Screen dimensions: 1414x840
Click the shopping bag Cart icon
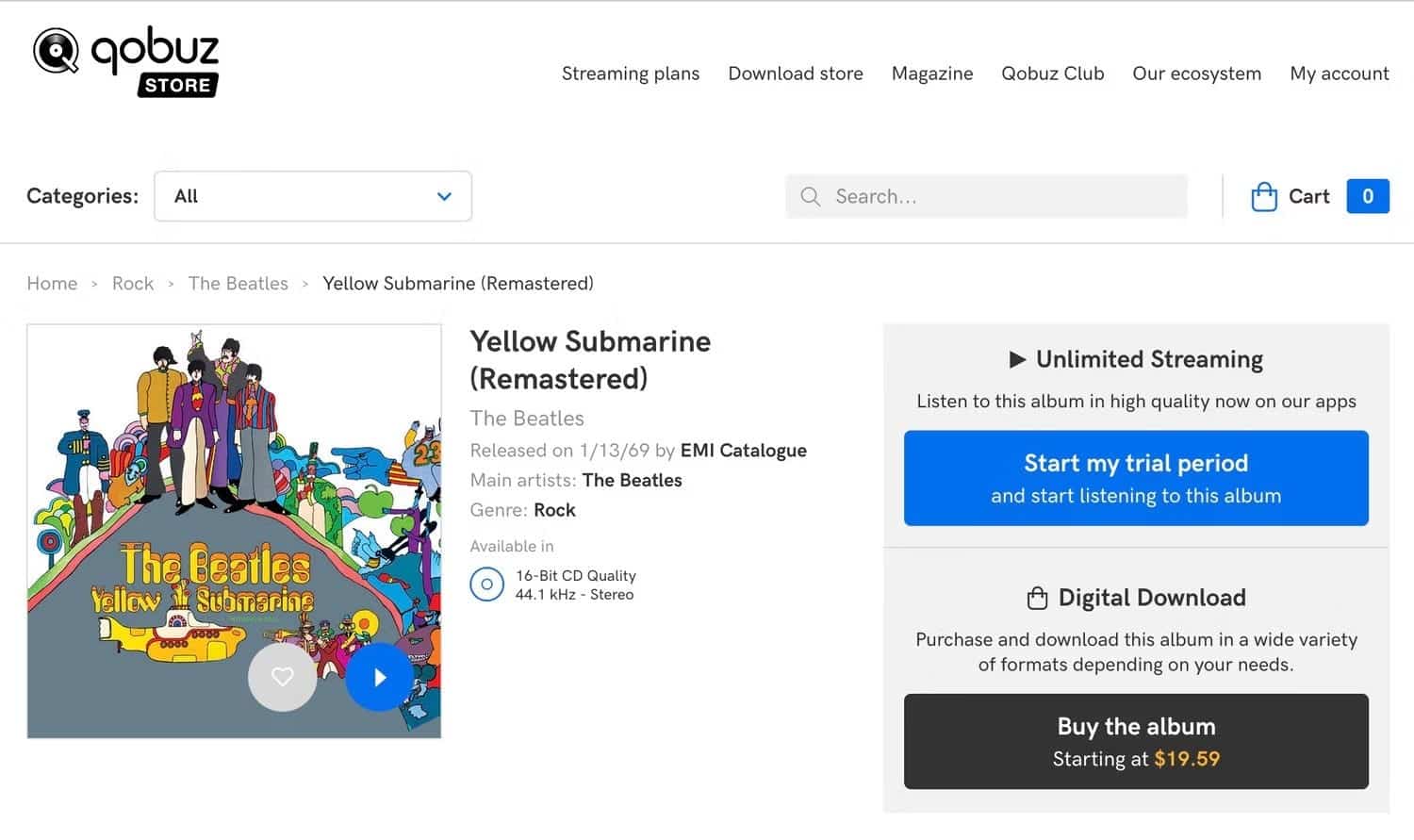(1263, 196)
